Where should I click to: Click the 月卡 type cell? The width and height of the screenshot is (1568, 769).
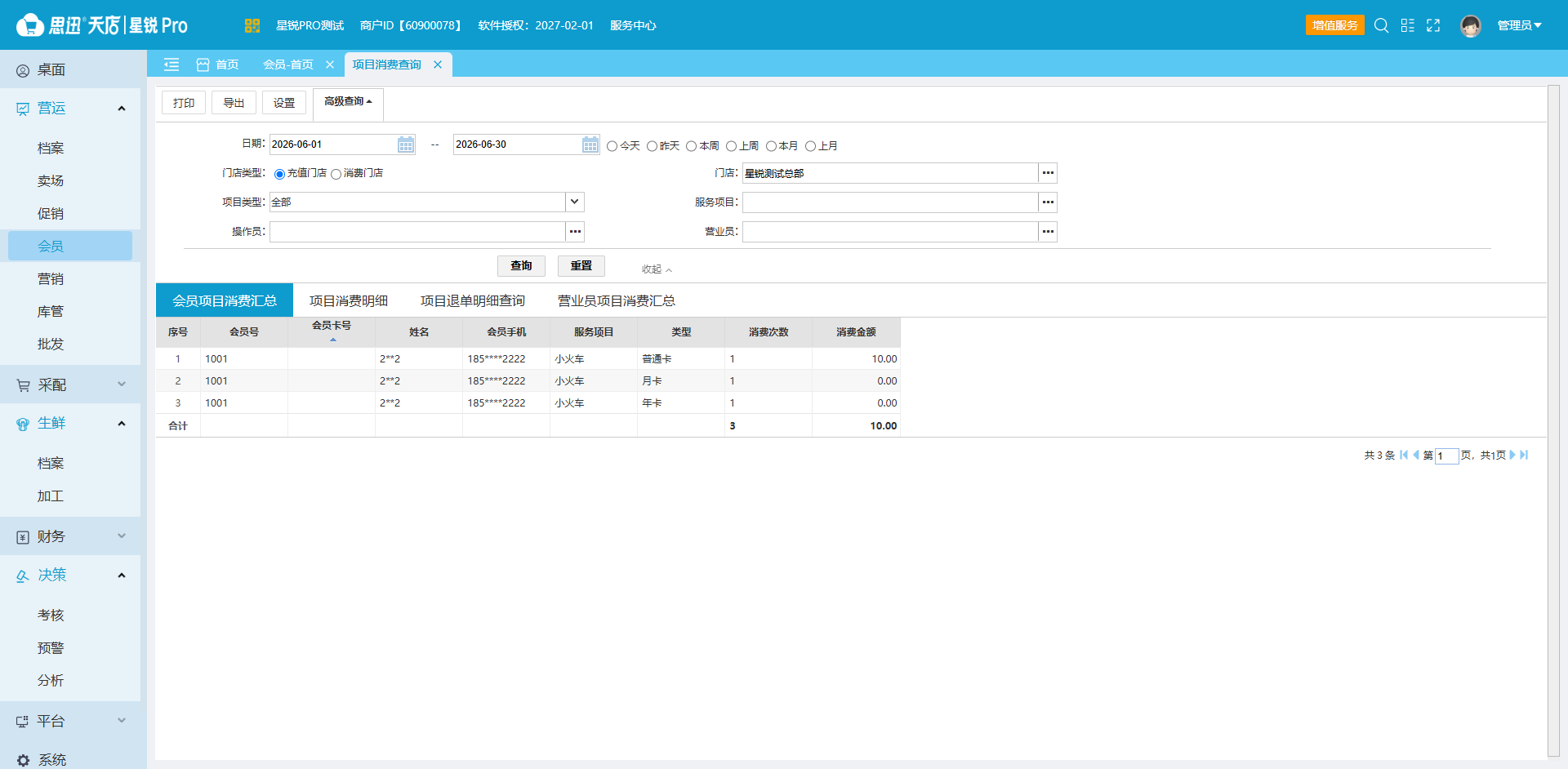[681, 381]
